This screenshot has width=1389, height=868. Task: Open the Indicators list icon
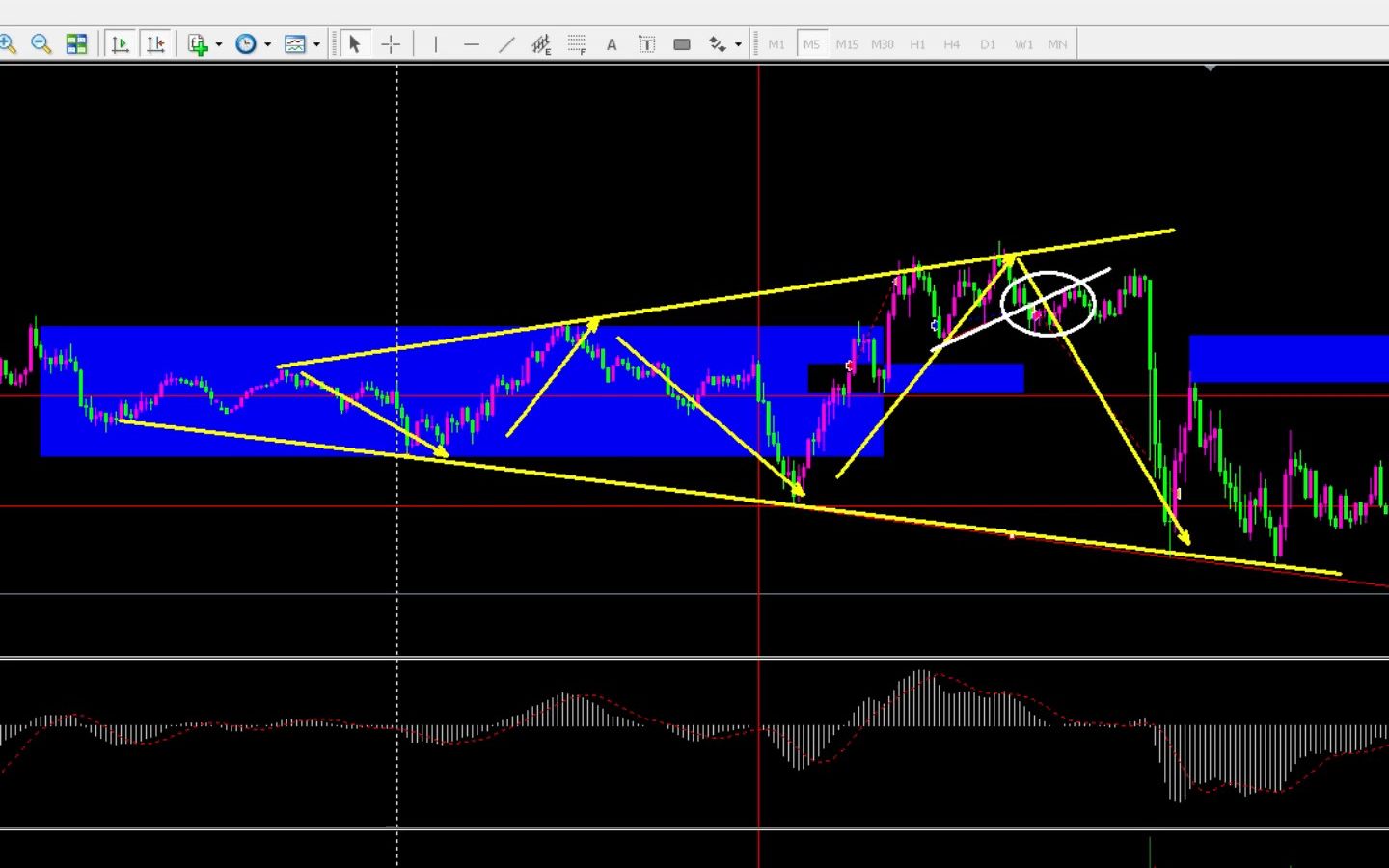click(198, 43)
